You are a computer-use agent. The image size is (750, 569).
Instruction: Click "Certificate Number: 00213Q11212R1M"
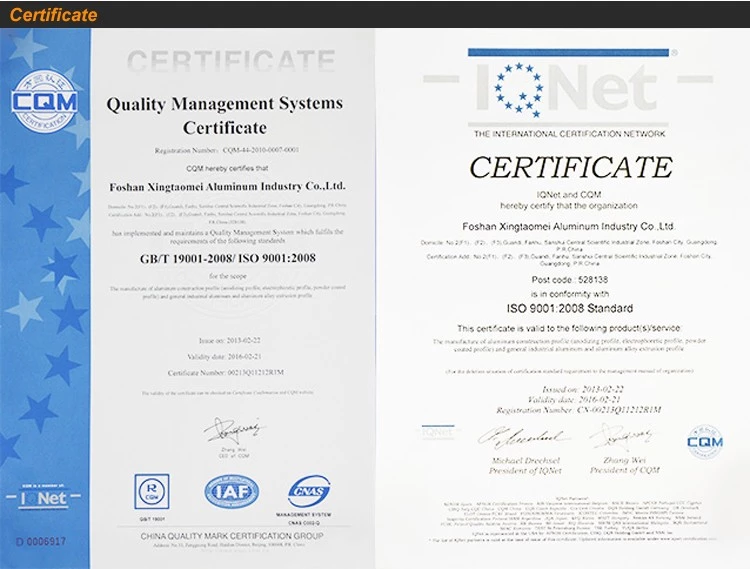pos(226,372)
